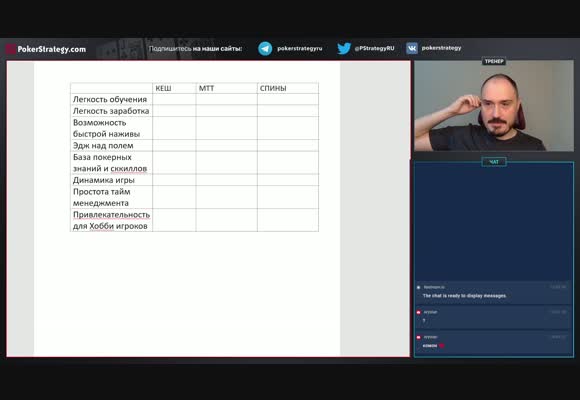Click the Telegram icon in the header
580x400 pixels.
point(265,48)
